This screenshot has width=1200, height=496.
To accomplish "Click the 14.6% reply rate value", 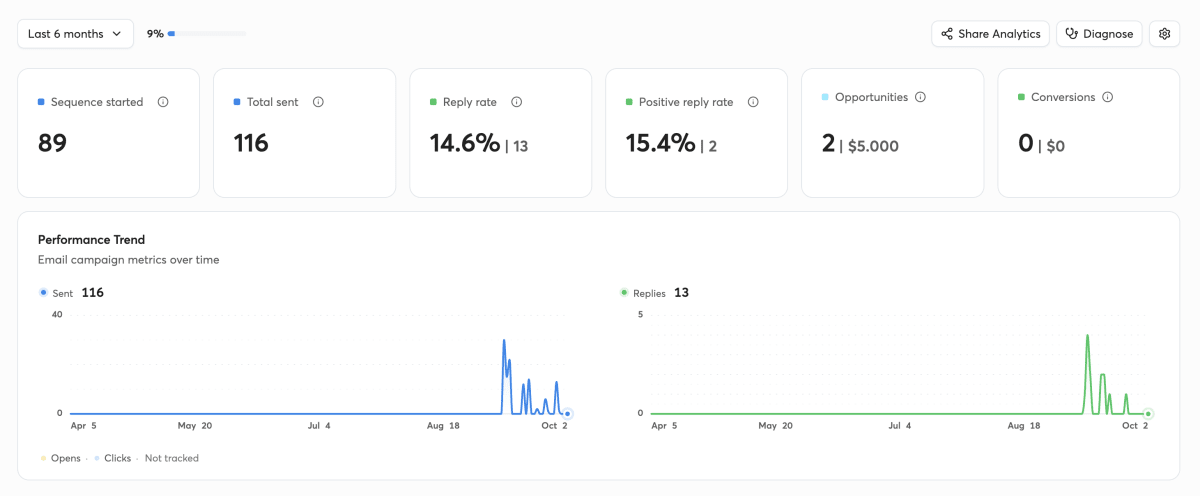I will [x=465, y=143].
